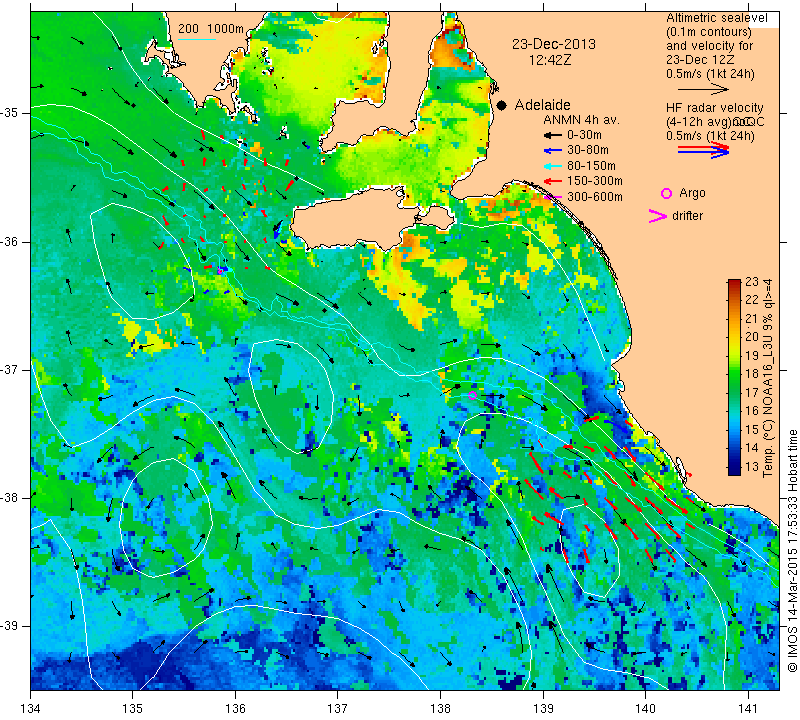The image size is (800, 720).
Task: Click the latitude axis label '-37'
Action: 10,369
